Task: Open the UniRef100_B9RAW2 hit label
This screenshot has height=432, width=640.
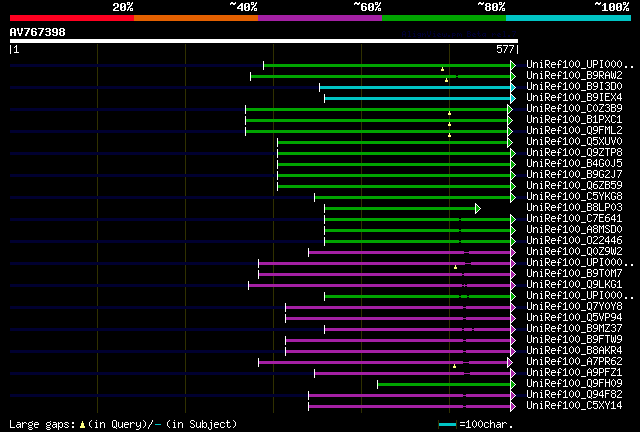Action: pyautogui.click(x=574, y=75)
